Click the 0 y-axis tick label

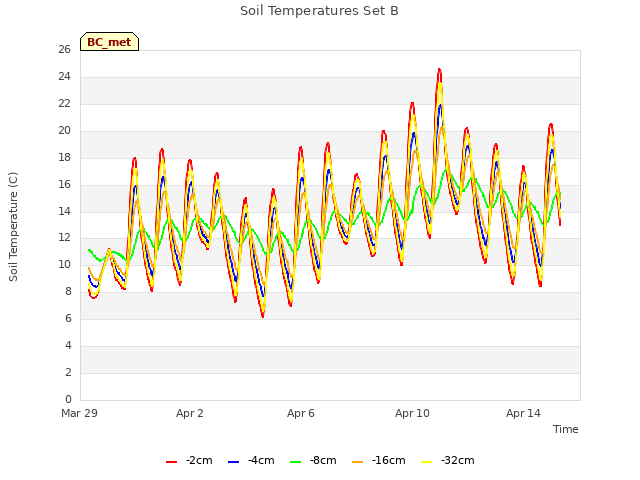pyautogui.click(x=68, y=399)
